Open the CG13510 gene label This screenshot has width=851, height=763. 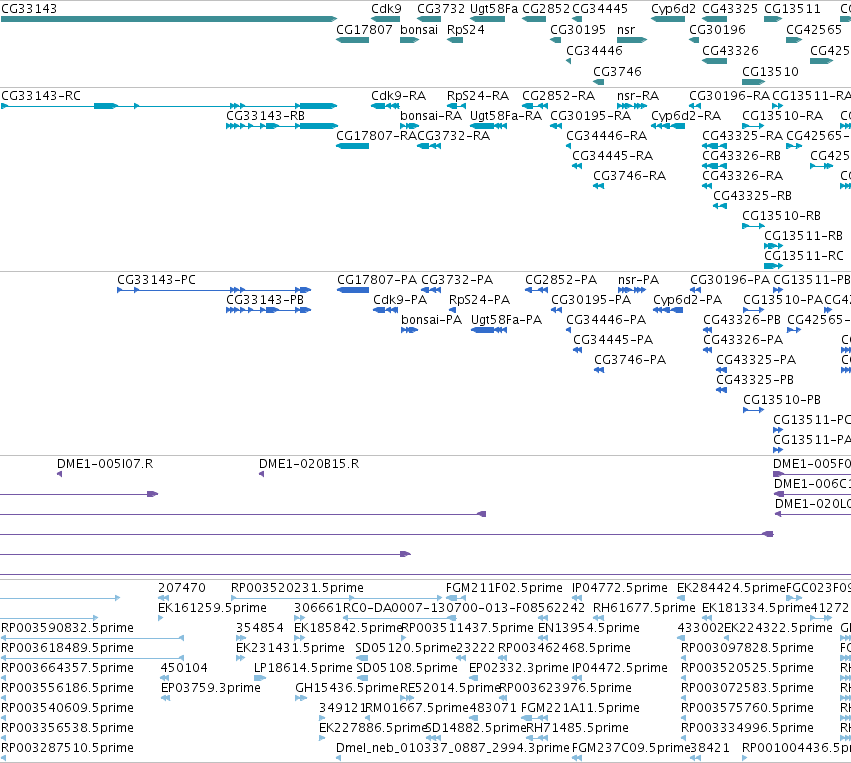click(x=770, y=72)
